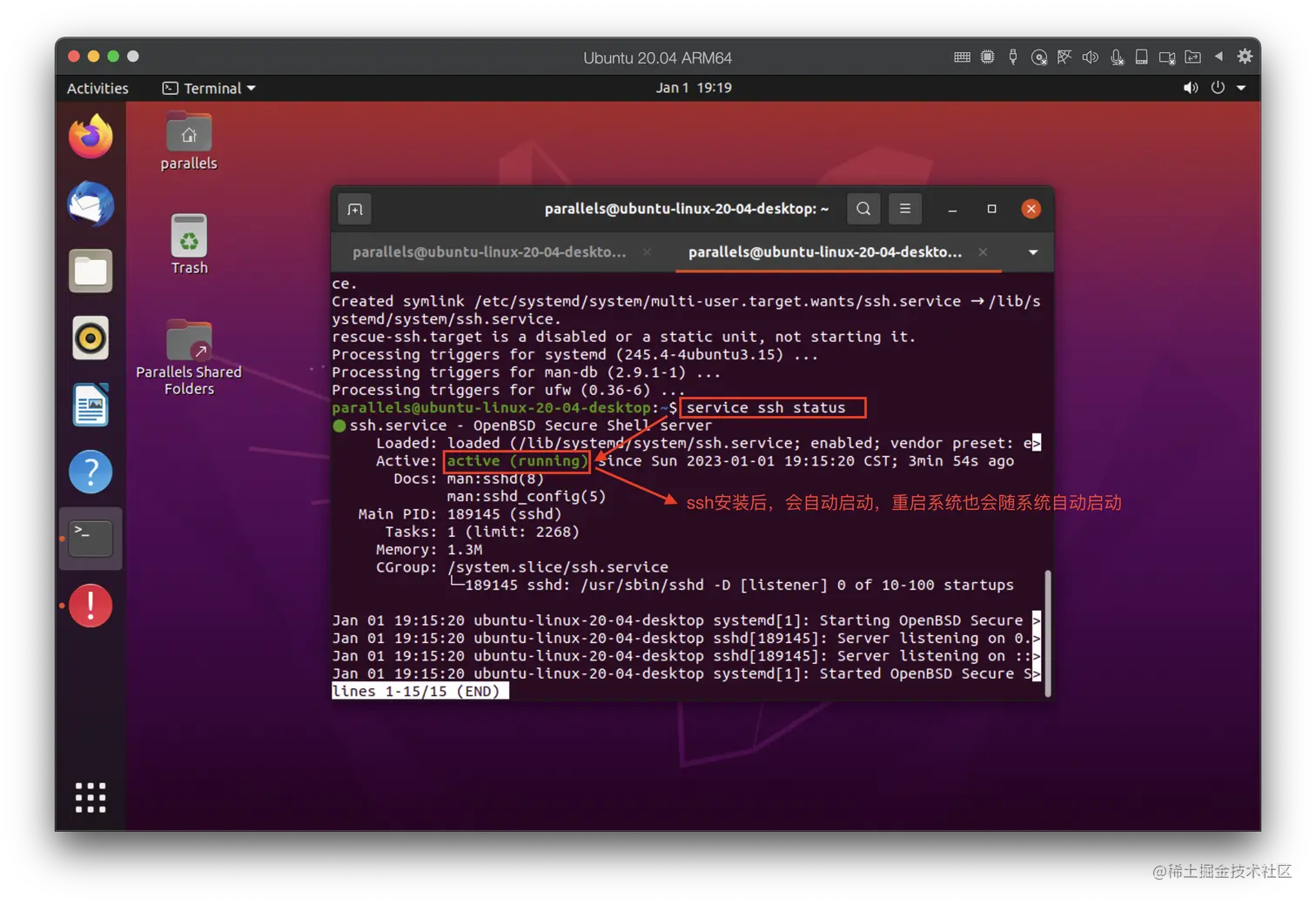Open the tab list dropdown arrow
The image size is (1316, 904).
click(x=1032, y=252)
